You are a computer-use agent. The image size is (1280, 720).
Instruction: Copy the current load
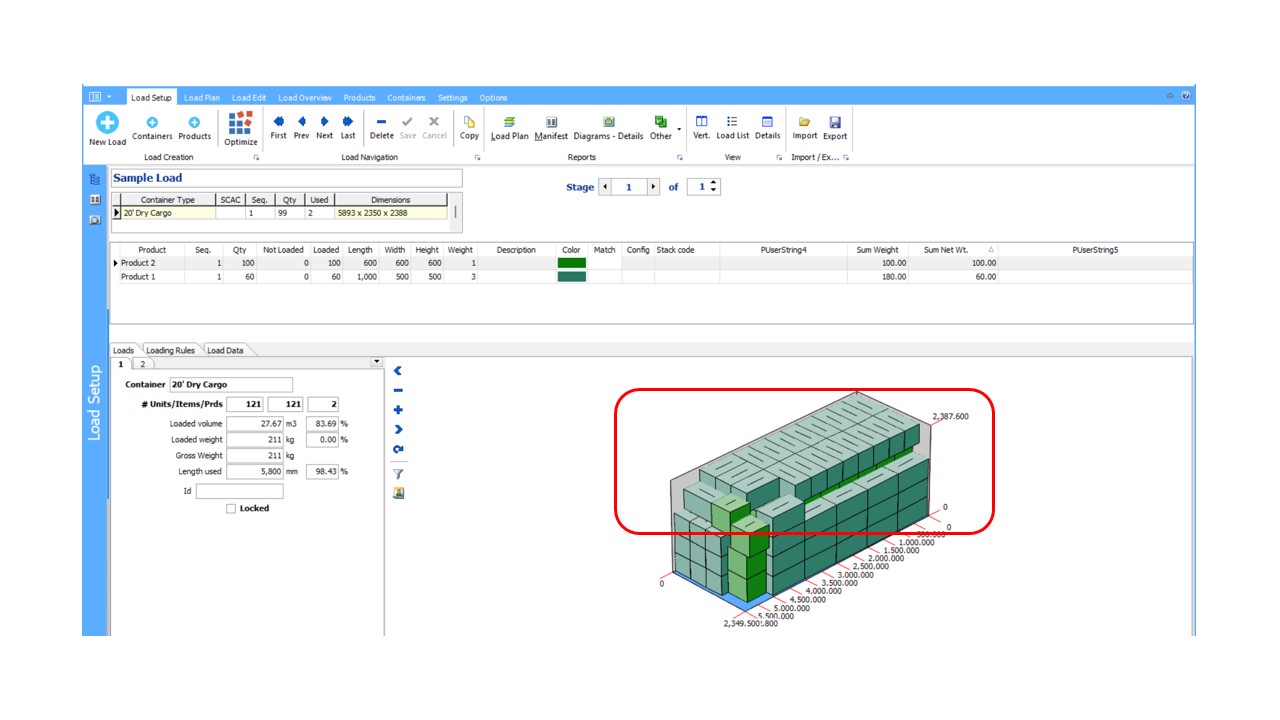coord(469,128)
